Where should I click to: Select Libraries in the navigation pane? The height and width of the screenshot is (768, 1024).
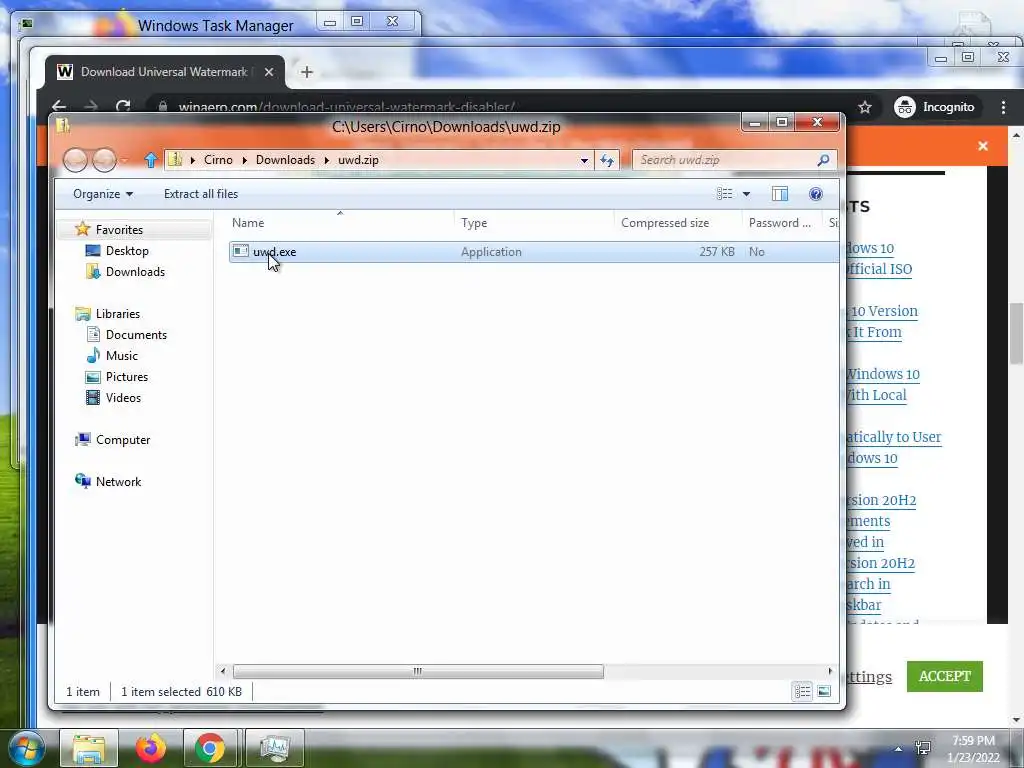[x=118, y=313]
